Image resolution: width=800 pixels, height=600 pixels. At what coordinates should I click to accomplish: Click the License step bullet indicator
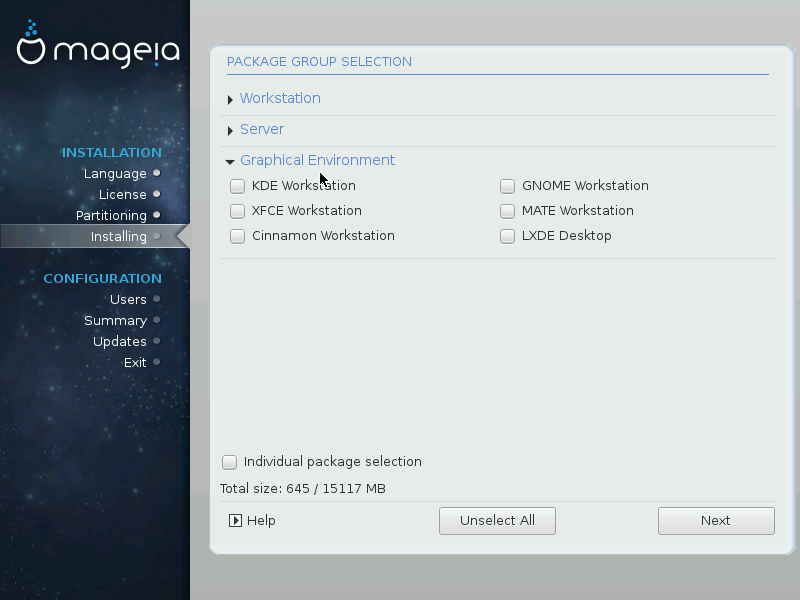pos(157,194)
